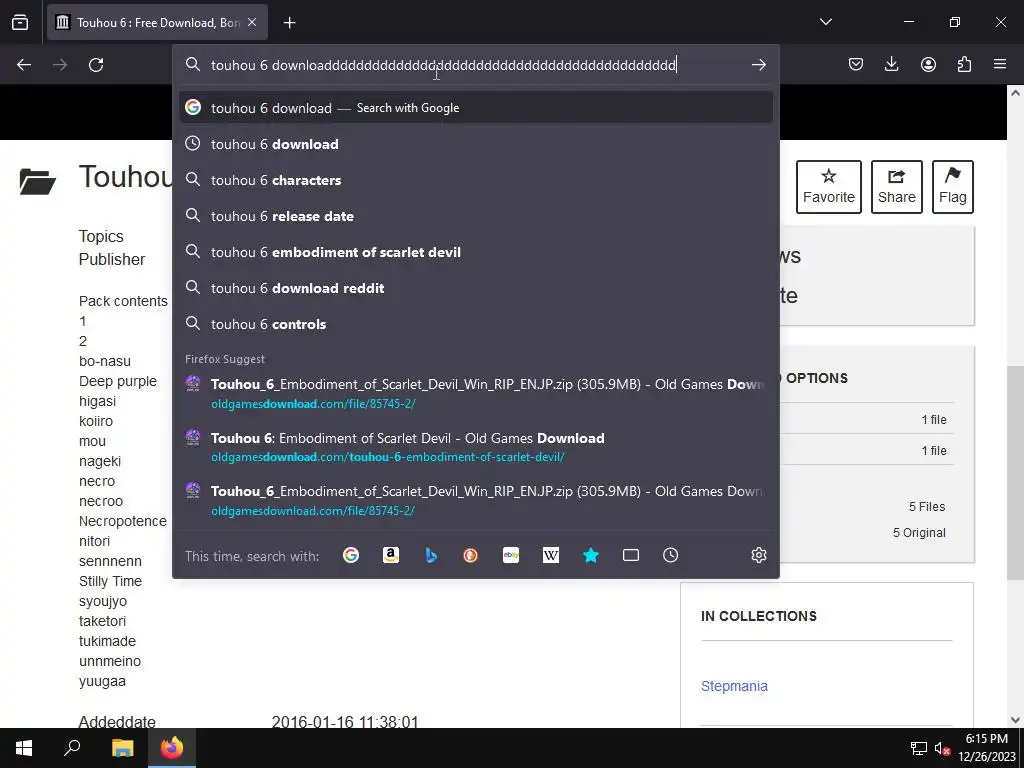Viewport: 1024px width, 768px height.
Task: Select 'touhou 6 download' Search with Google suggestion
Action: tap(475, 108)
